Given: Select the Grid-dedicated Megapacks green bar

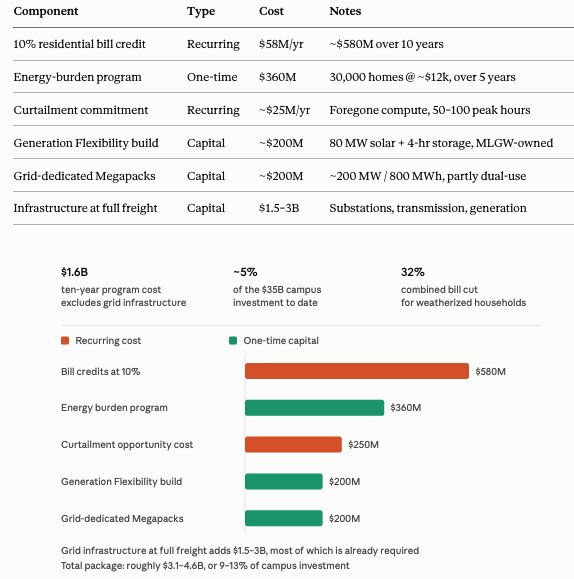Looking at the screenshot, I should pyautogui.click(x=284, y=518).
